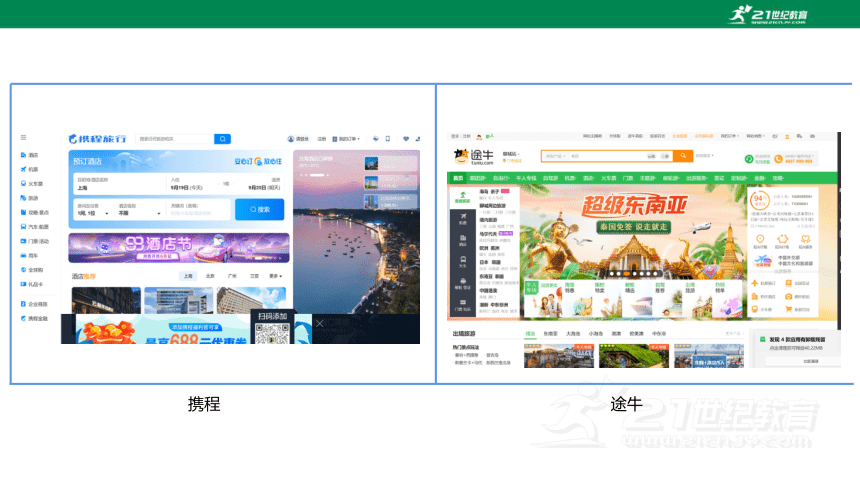Select 上海 tab in Ctrip hotel recommendations
This screenshot has height=484, width=860.
pyautogui.click(x=188, y=276)
